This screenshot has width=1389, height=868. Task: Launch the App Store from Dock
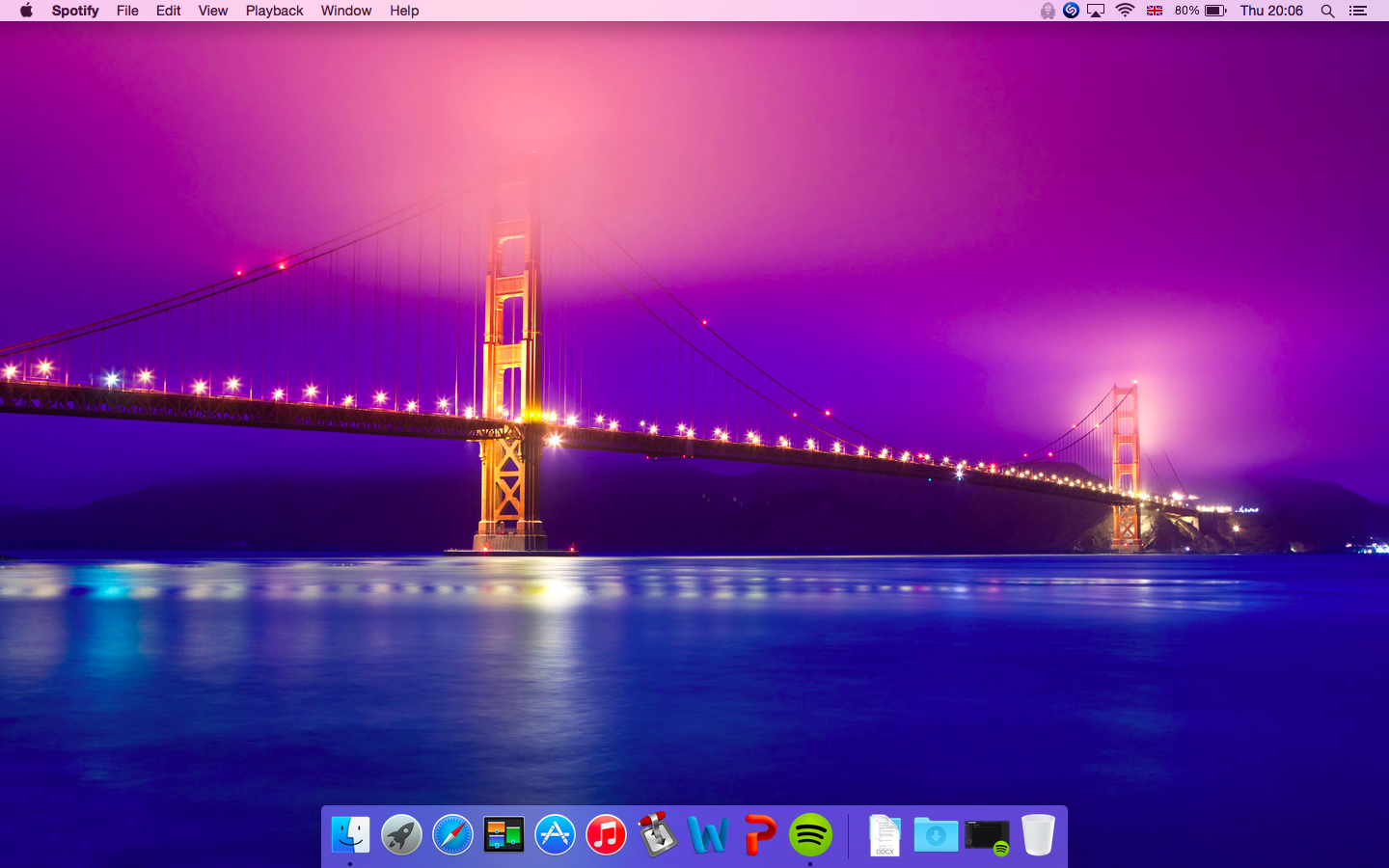(555, 834)
